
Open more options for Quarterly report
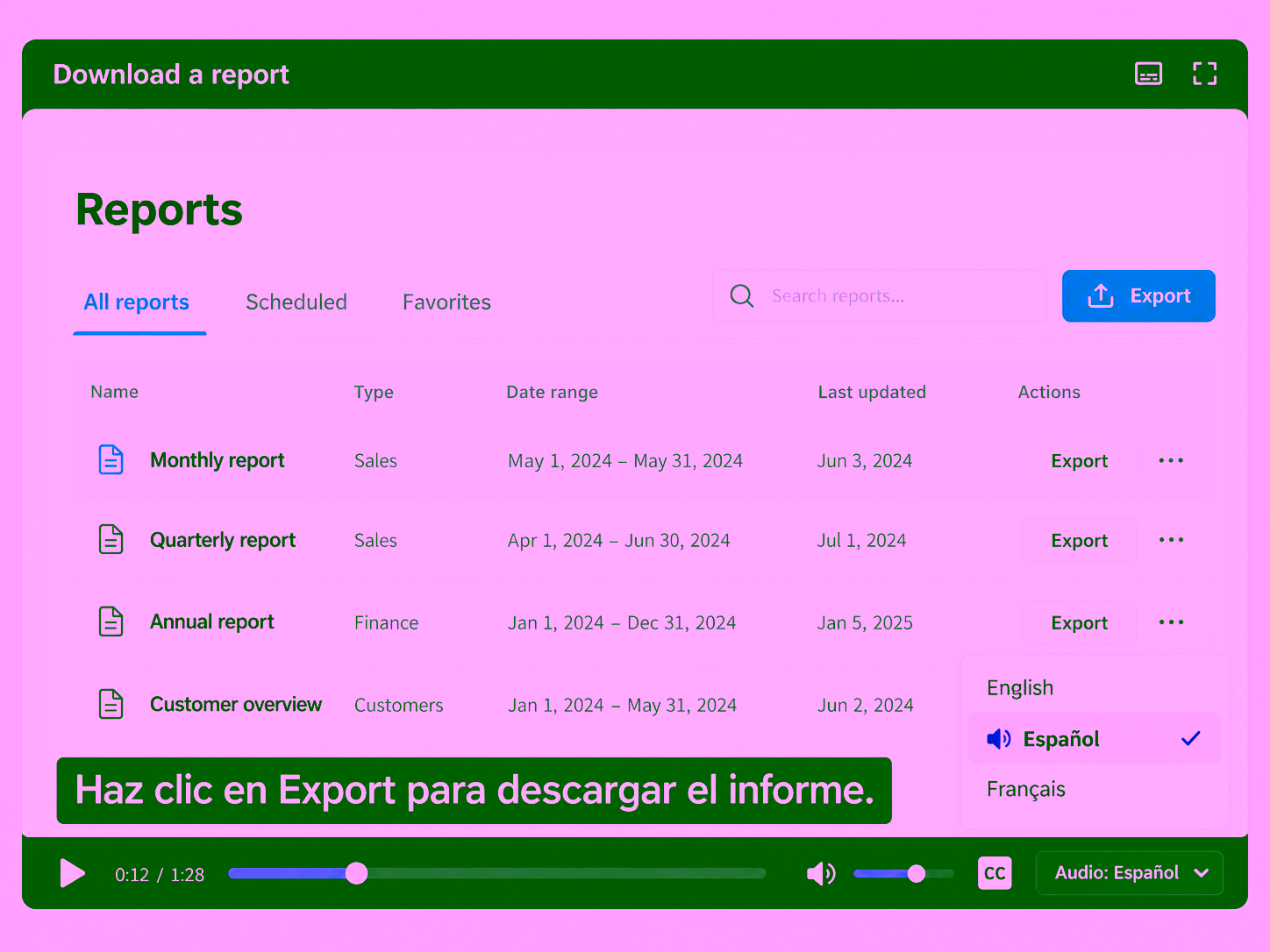[1171, 540]
